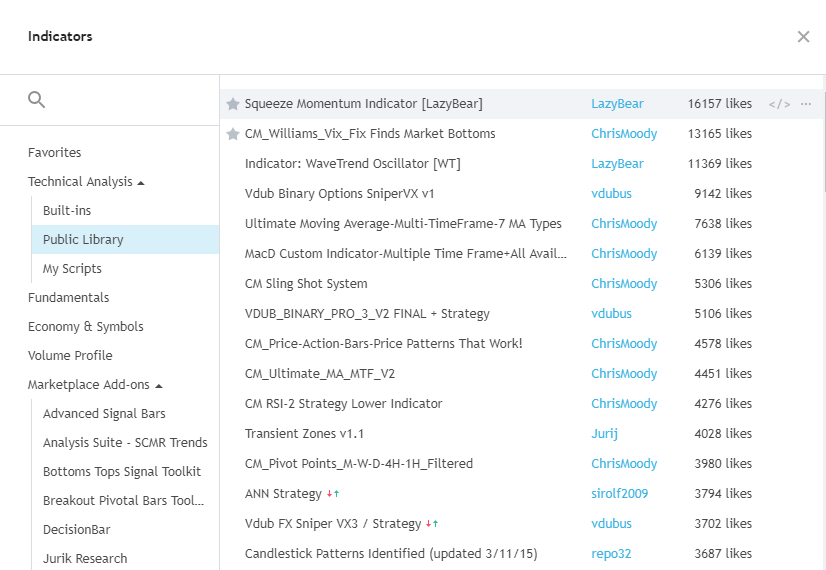Open My Scripts in the sidebar
This screenshot has width=826, height=570.
click(x=72, y=269)
